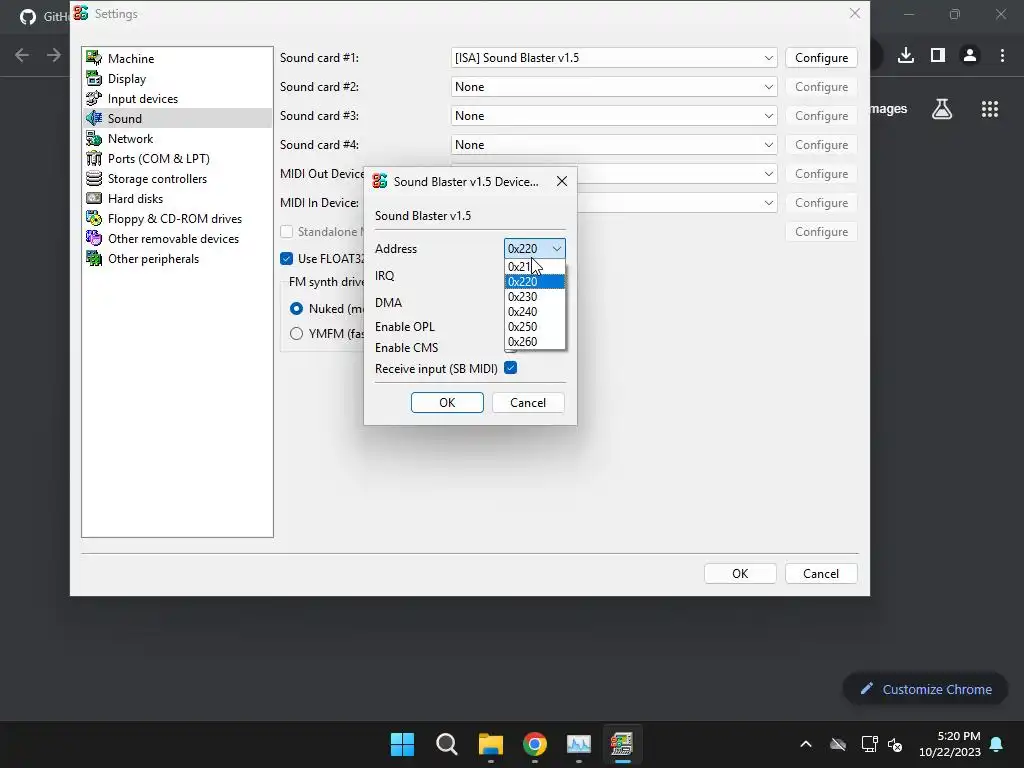Cancel the Sound Blaster device dialog

click(x=528, y=403)
